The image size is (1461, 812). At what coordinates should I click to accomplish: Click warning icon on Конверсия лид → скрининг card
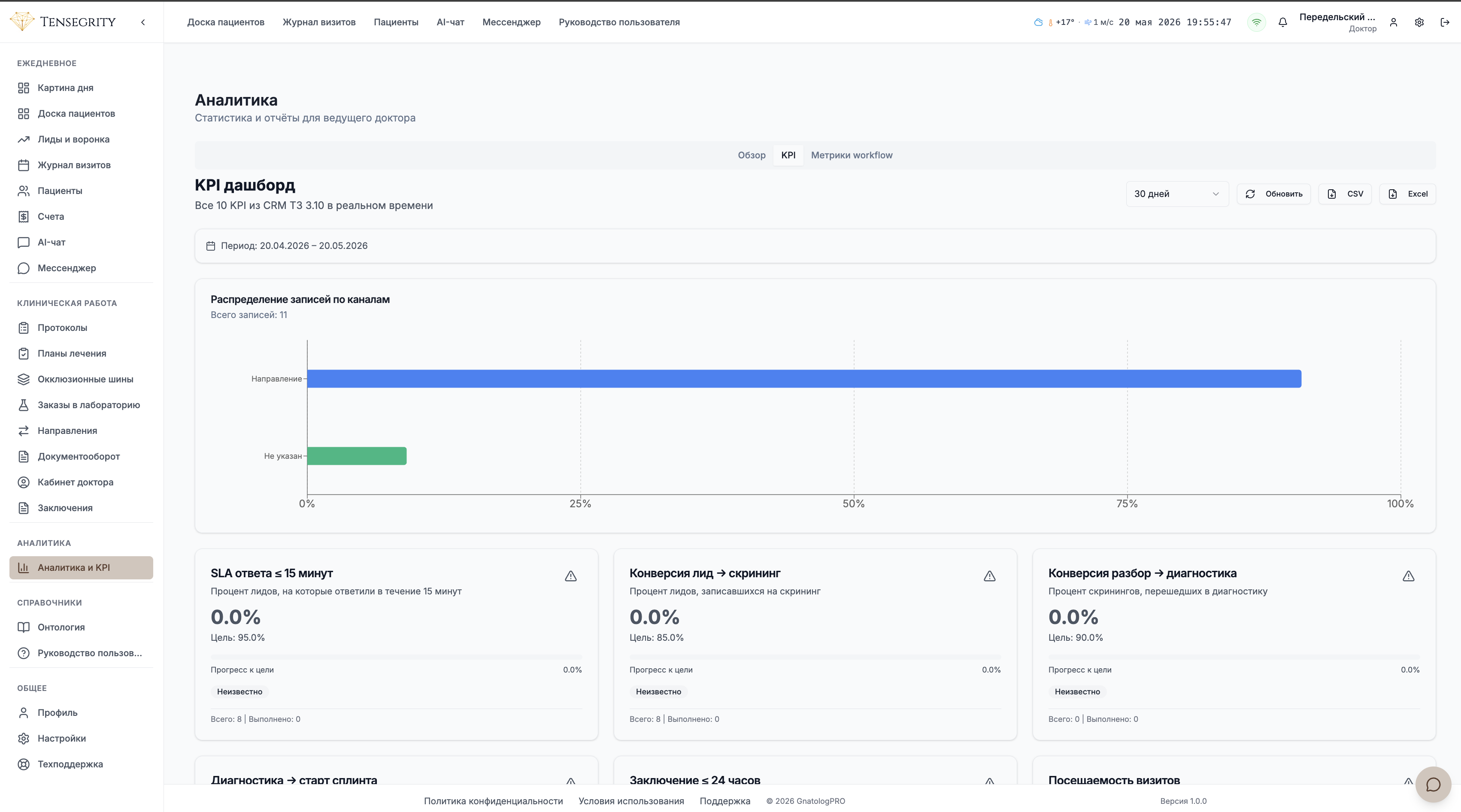point(990,576)
